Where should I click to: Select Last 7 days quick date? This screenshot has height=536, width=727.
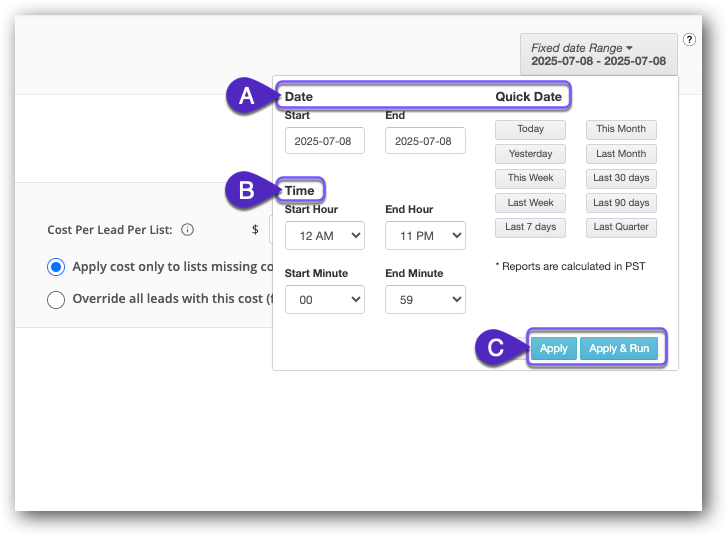point(530,227)
